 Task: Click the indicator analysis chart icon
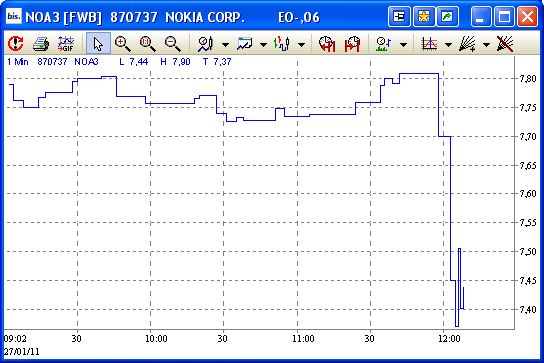point(429,44)
